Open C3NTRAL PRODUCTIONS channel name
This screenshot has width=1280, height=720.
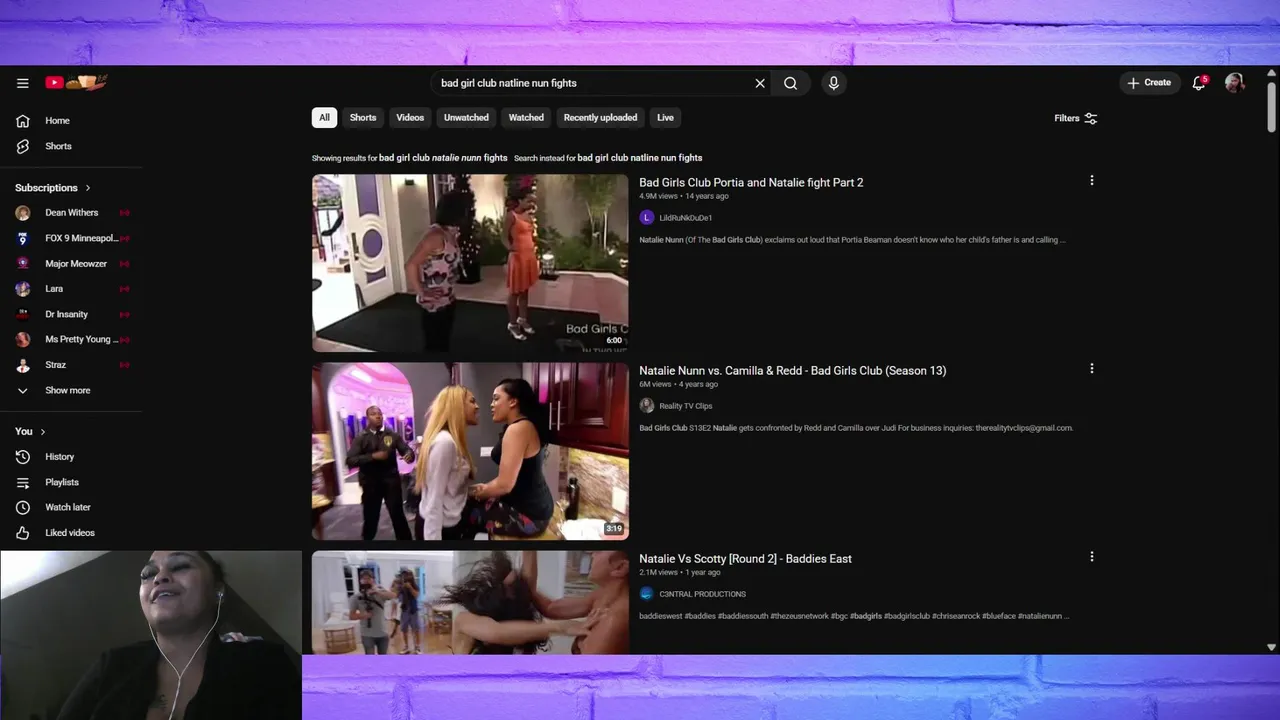(x=703, y=594)
